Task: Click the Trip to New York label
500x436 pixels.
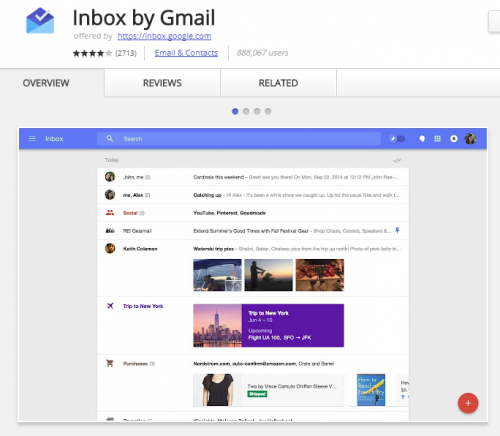Action: pyautogui.click(x=143, y=306)
